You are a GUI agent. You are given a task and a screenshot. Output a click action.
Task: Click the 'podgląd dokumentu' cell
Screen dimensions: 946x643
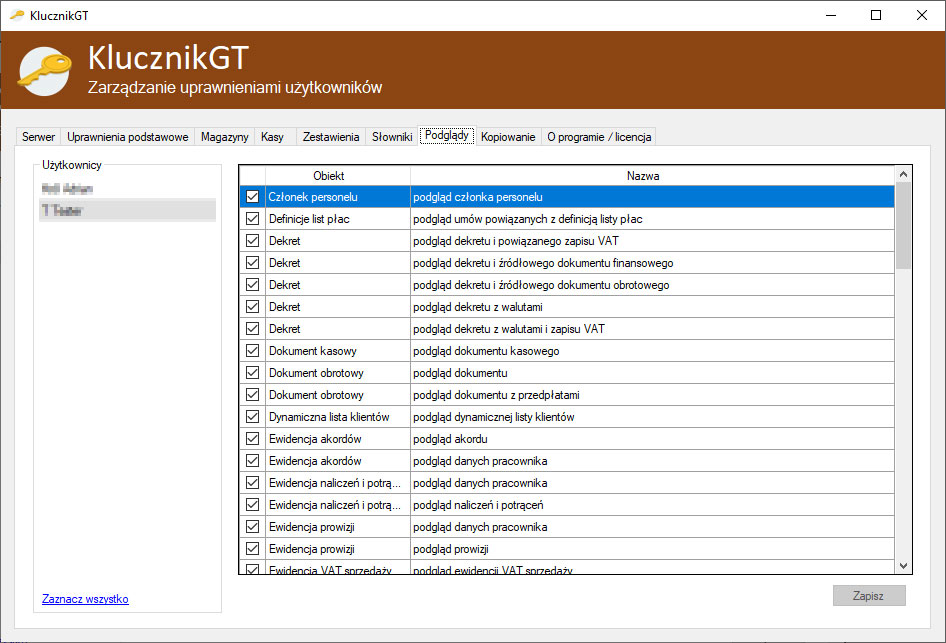tap(652, 373)
